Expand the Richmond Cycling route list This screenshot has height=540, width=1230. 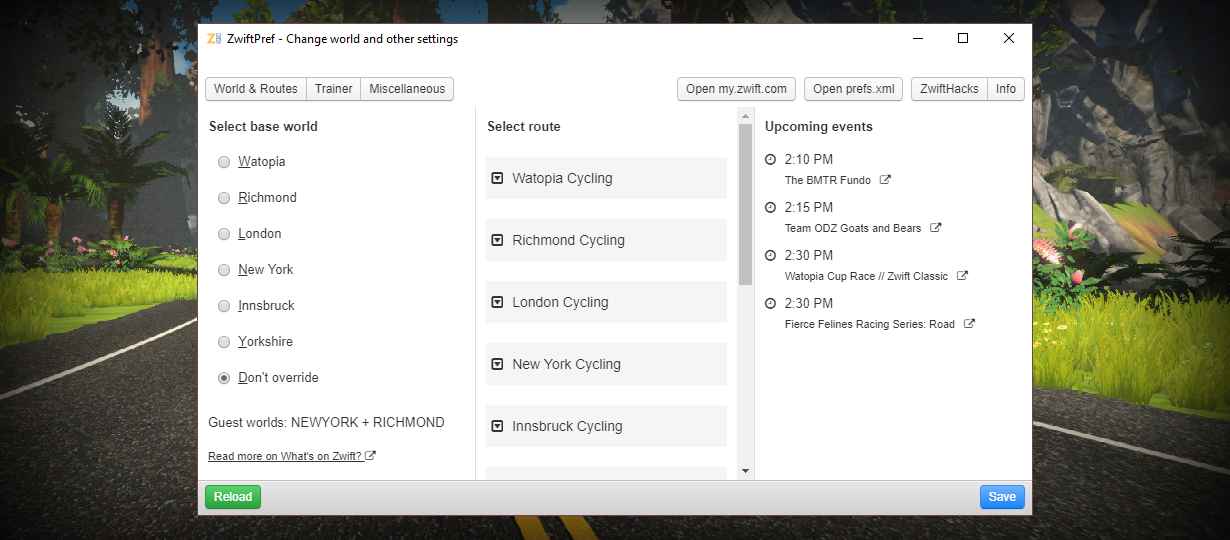[606, 240]
